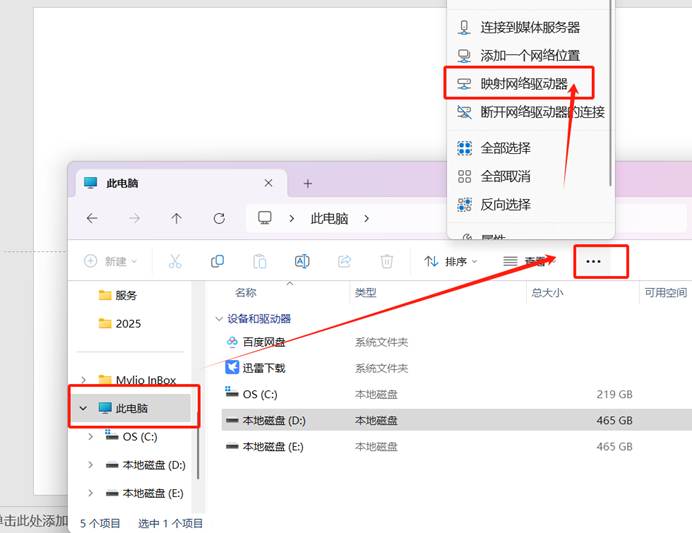Open the three-dot See more menu

(x=593, y=261)
